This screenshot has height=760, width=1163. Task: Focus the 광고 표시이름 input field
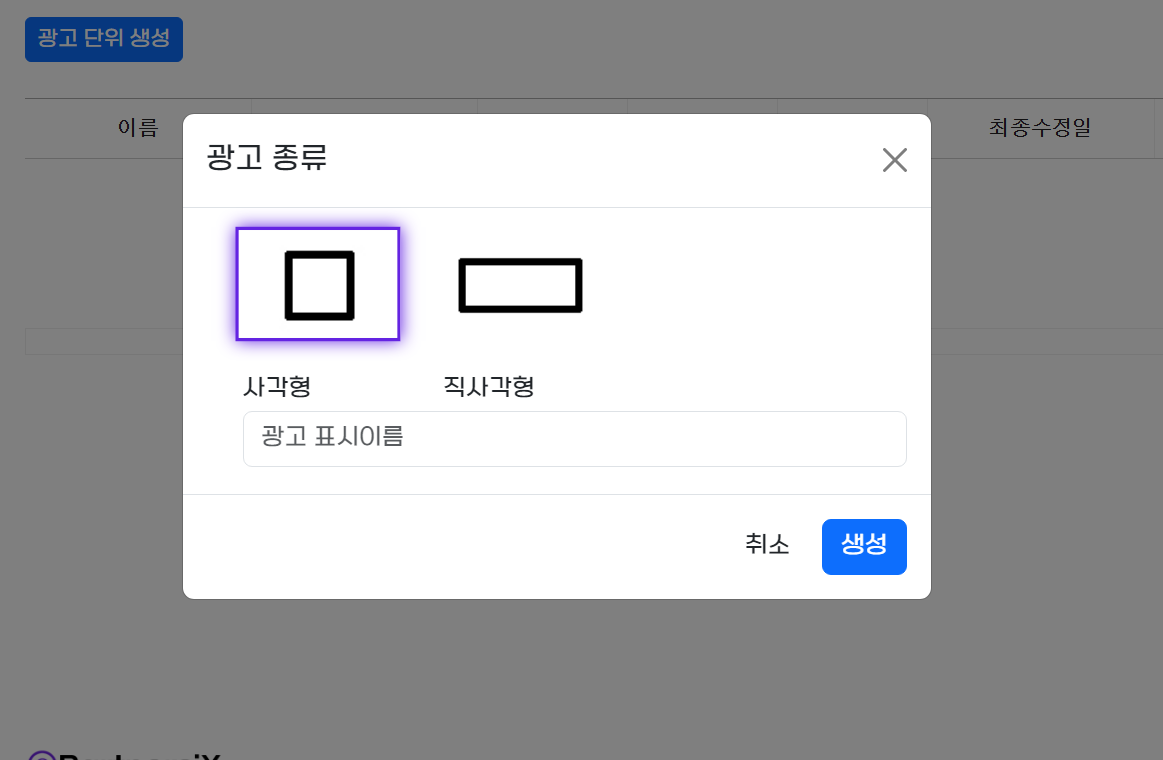coord(574,439)
